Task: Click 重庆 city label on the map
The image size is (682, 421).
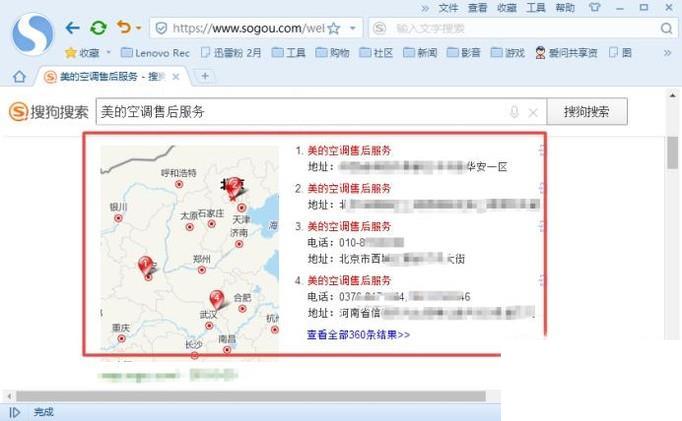Action: [x=120, y=327]
